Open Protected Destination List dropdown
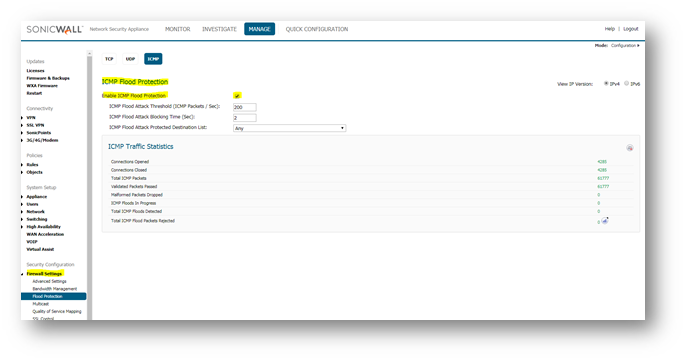Image resolution: width=687 pixels, height=362 pixels. (x=290, y=128)
